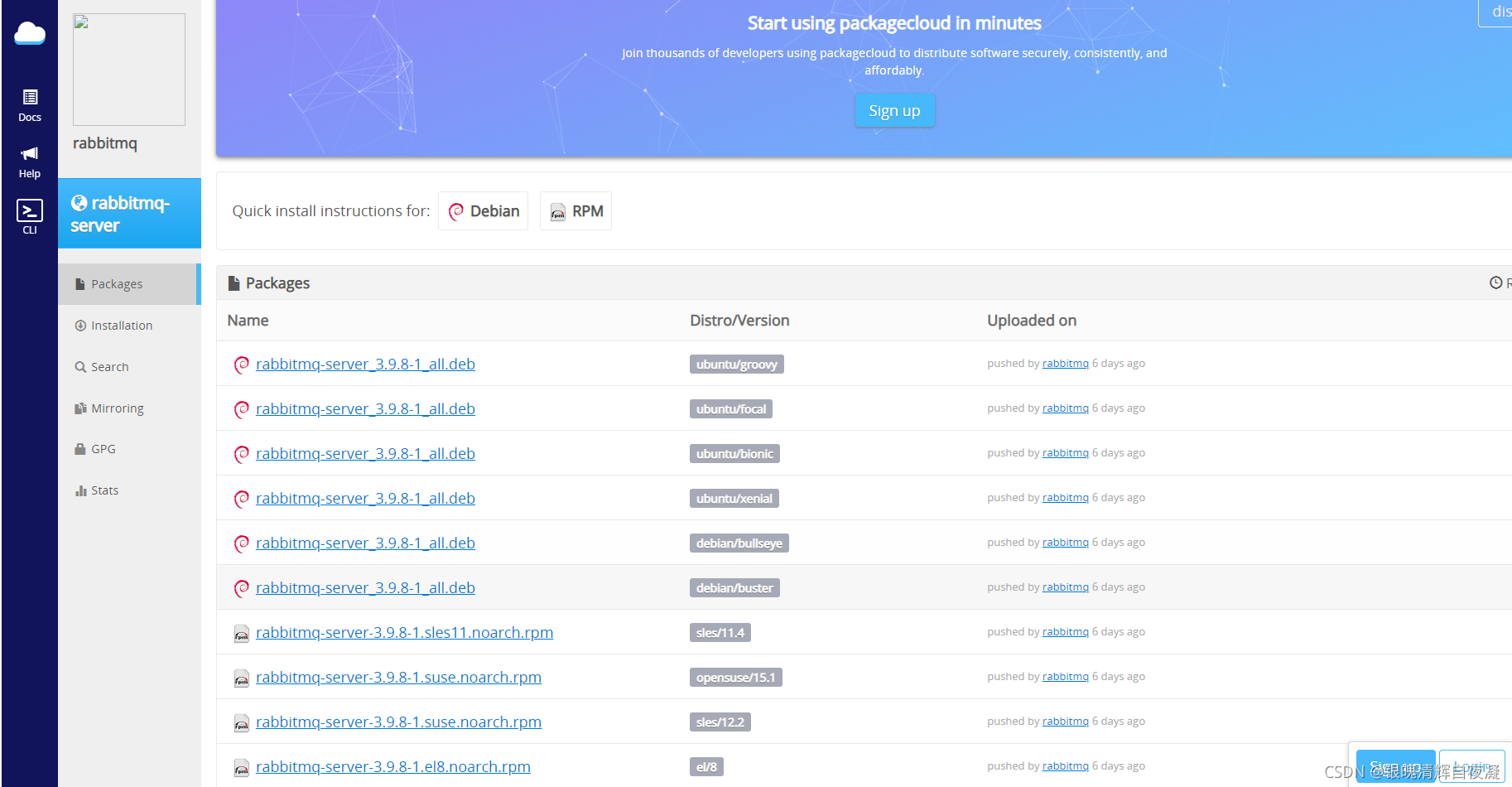Click the sles/11.4 distro badge
This screenshot has width=1512, height=787.
point(720,633)
